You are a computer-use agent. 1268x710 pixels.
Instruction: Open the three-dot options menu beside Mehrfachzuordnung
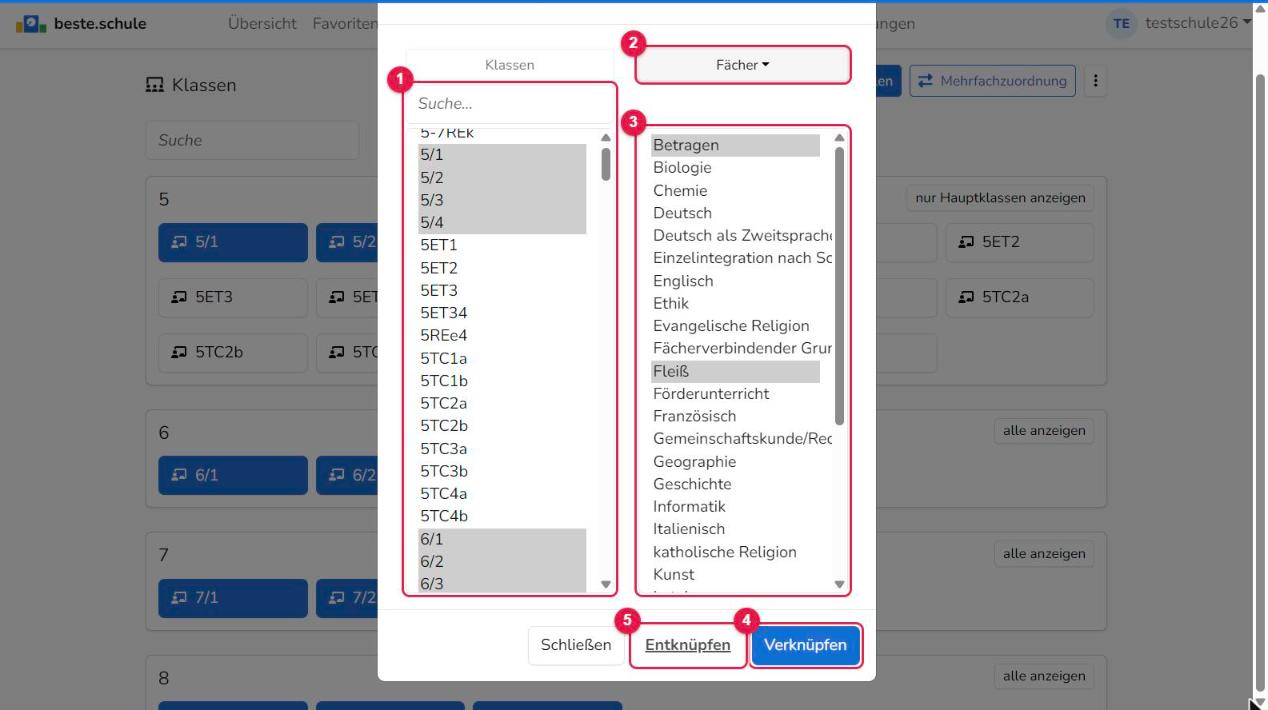pyautogui.click(x=1096, y=81)
